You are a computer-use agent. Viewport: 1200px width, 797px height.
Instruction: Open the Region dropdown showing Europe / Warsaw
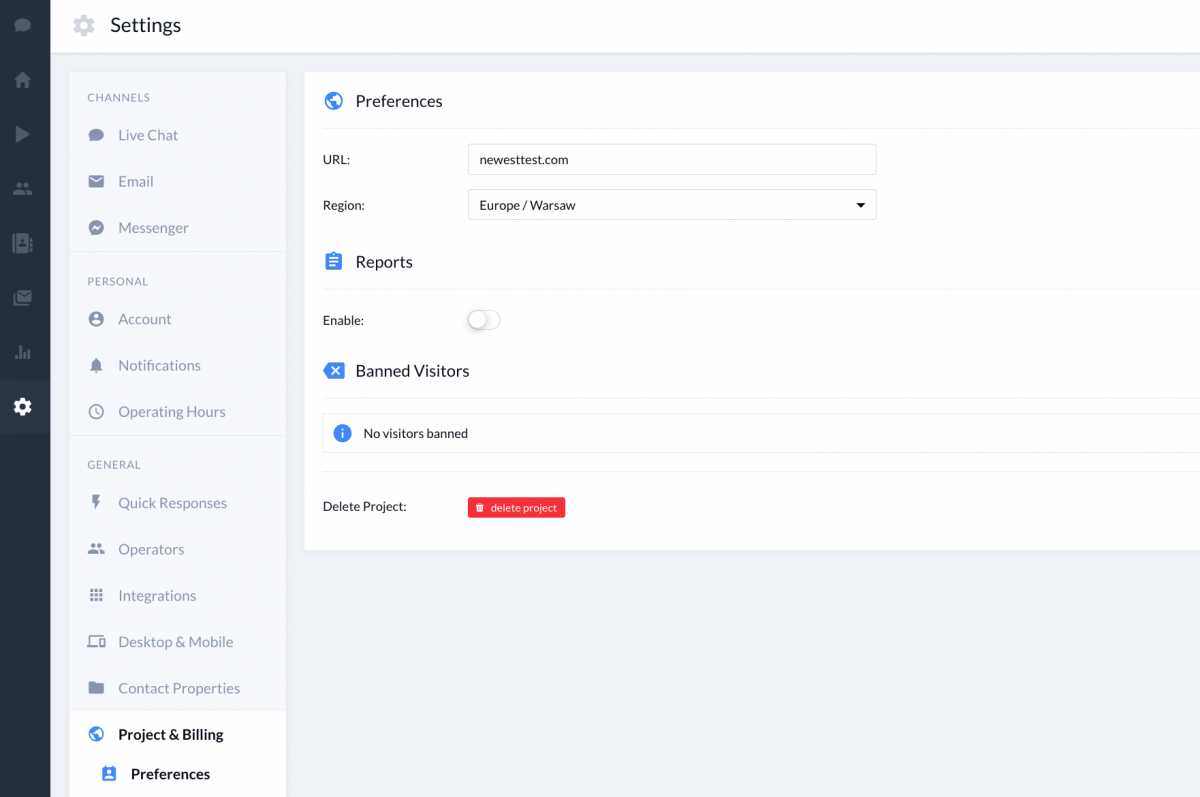click(672, 205)
